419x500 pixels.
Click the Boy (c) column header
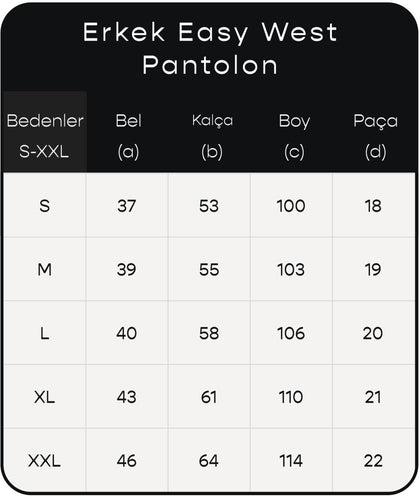point(294,137)
